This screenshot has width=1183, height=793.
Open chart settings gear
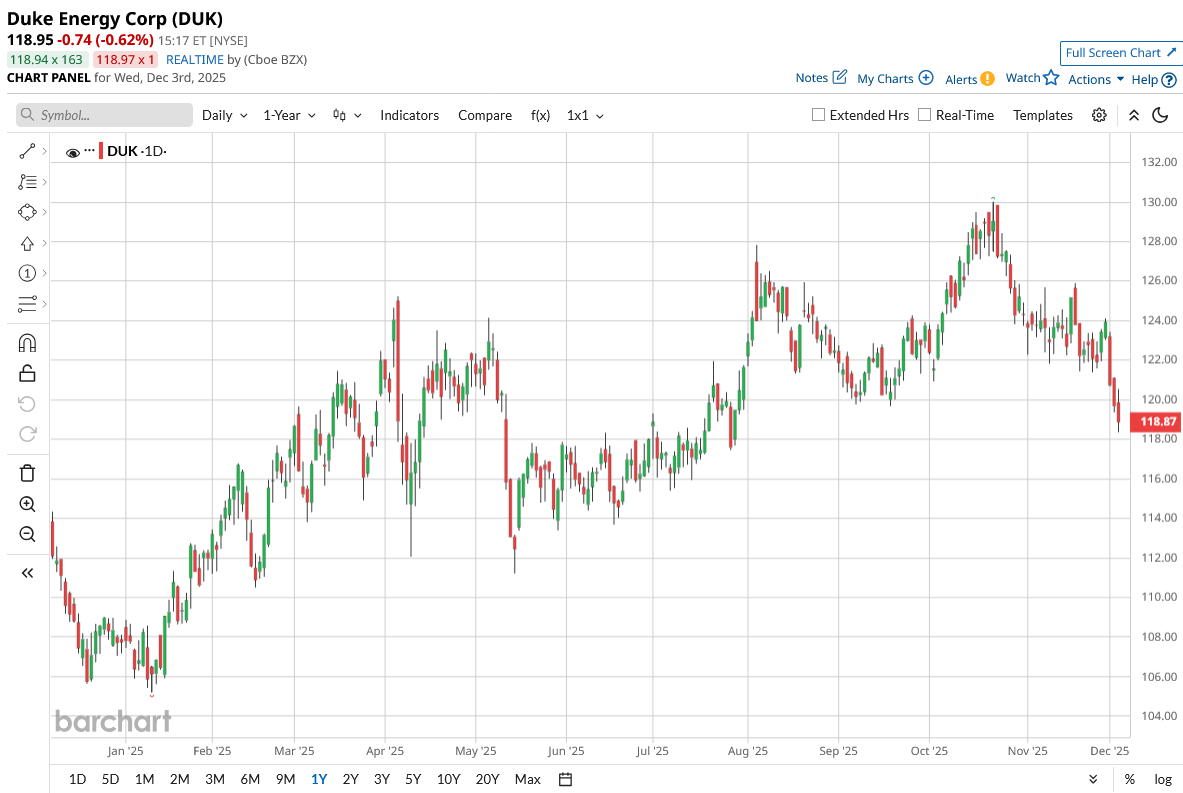point(1099,115)
